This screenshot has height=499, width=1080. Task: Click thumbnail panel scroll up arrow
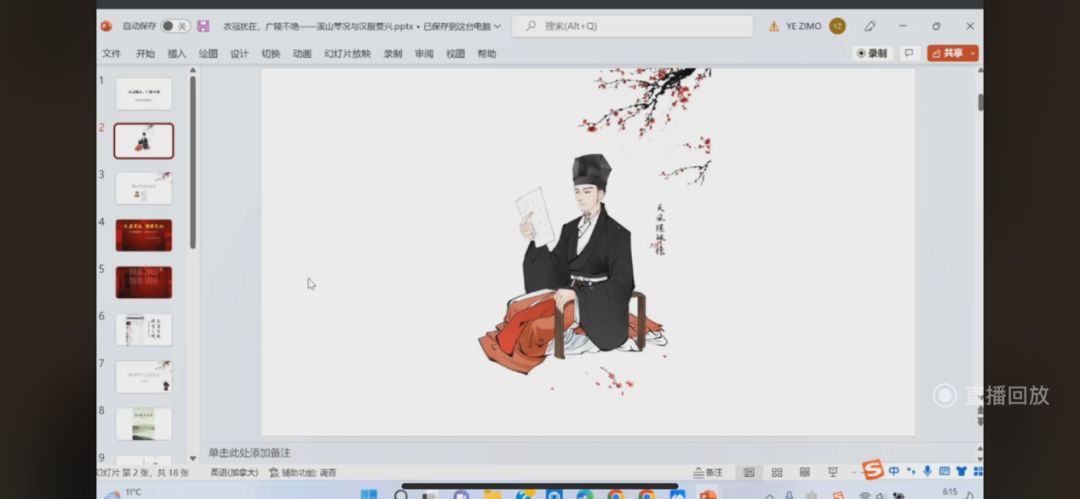(x=193, y=70)
